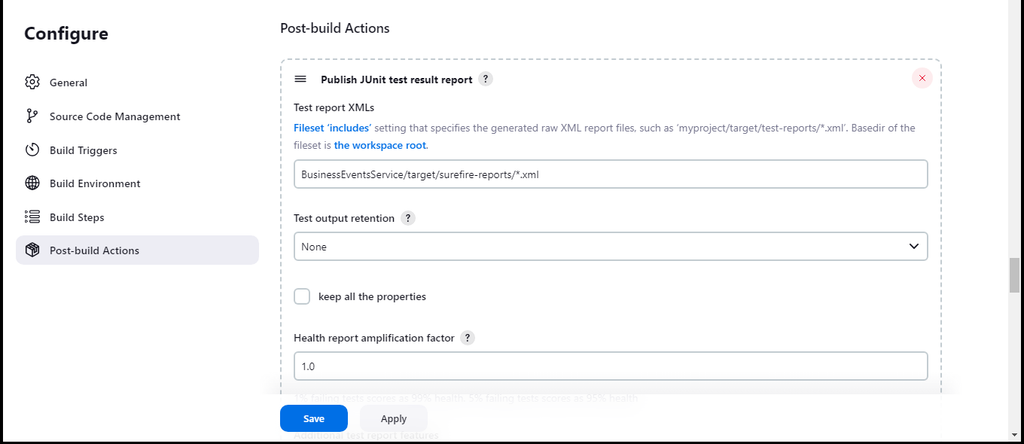The image size is (1024, 444).
Task: Click the Build Steps list icon
Action: [x=32, y=217]
